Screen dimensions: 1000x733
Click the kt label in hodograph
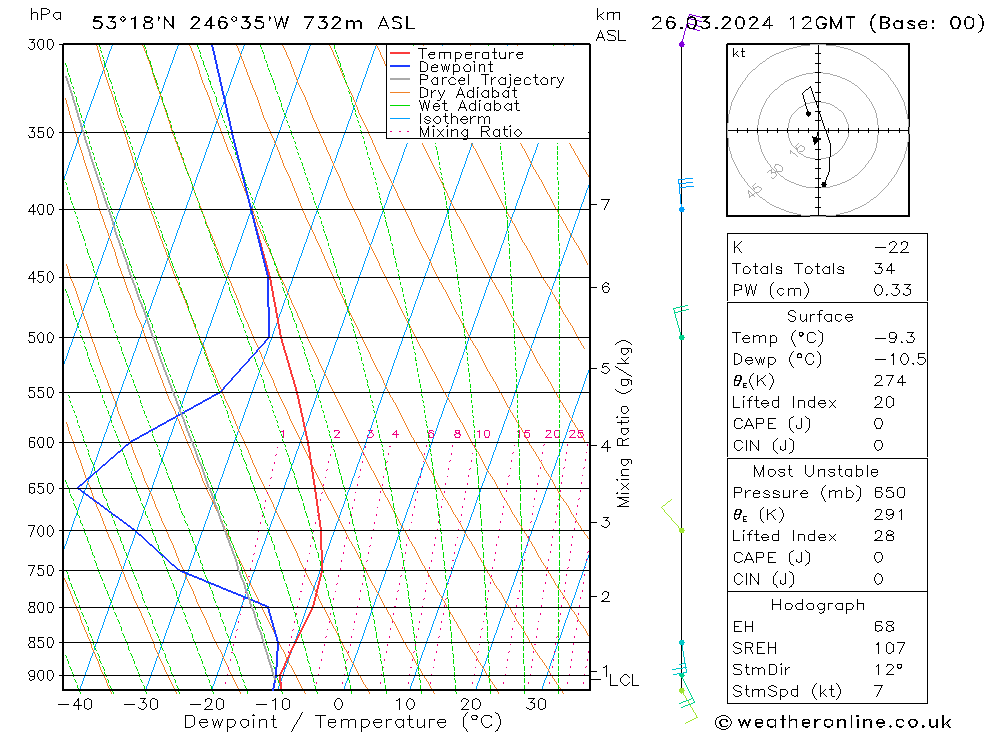(x=739, y=53)
